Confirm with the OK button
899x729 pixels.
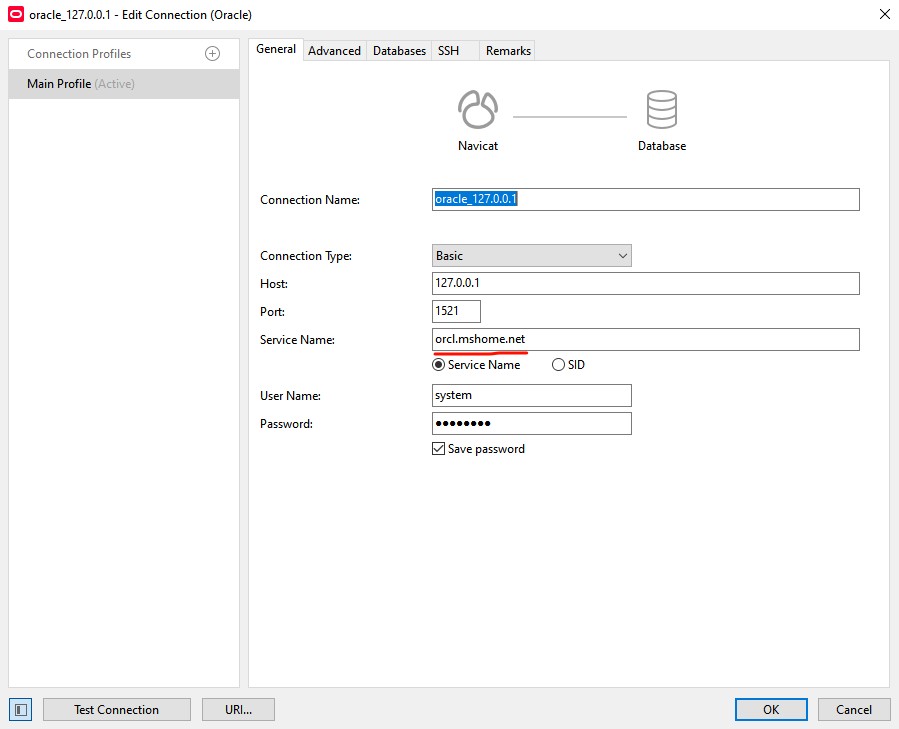[x=771, y=709]
